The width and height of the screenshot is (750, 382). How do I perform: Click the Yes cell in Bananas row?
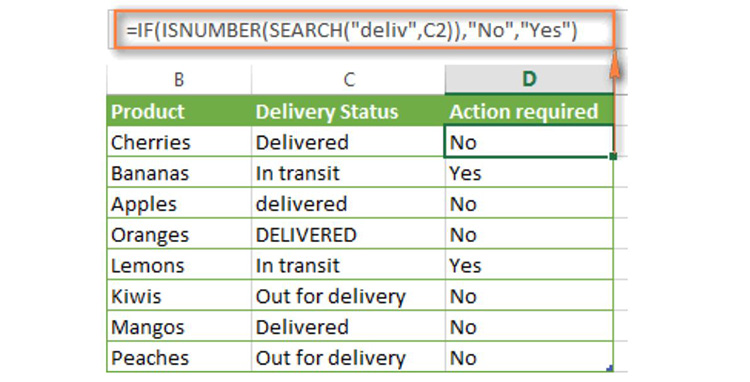[529, 173]
